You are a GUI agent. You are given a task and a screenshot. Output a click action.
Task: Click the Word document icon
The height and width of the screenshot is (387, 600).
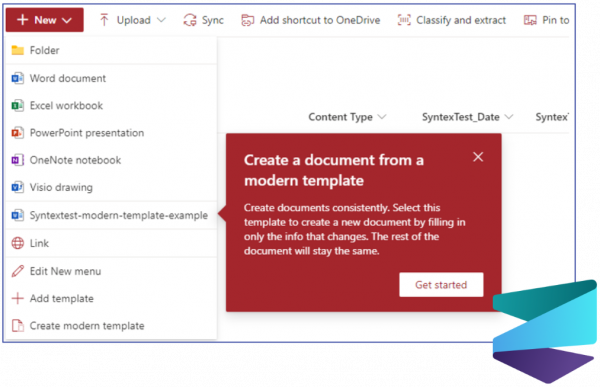(18, 78)
